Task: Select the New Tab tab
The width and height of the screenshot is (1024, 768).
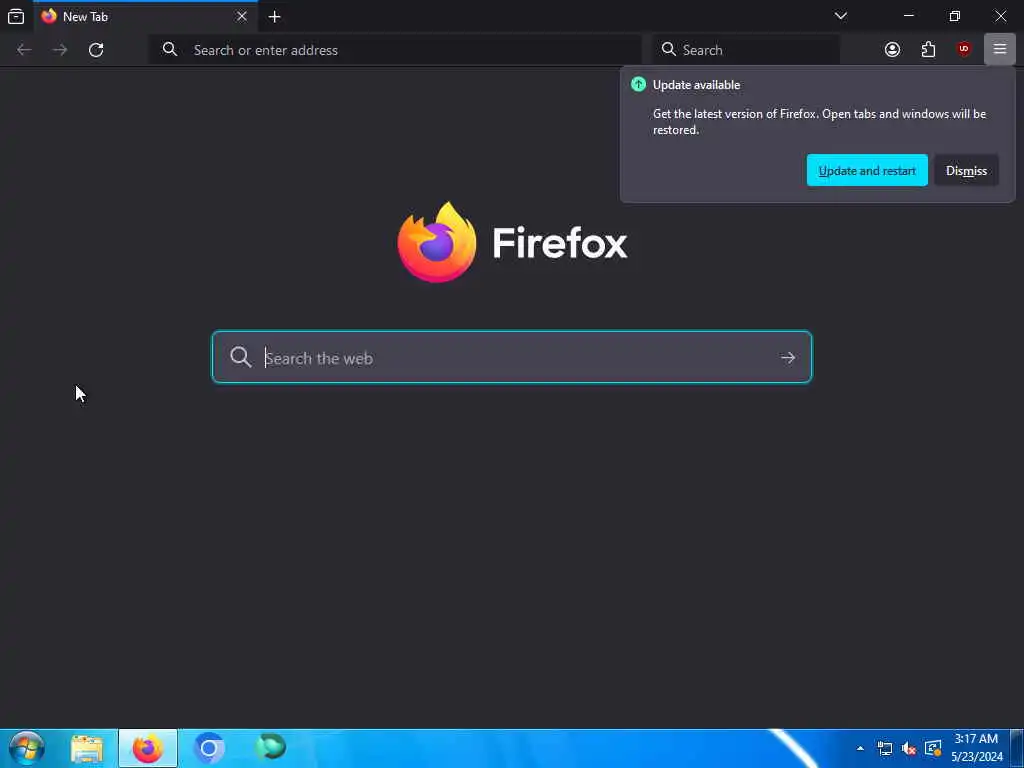Action: point(145,16)
